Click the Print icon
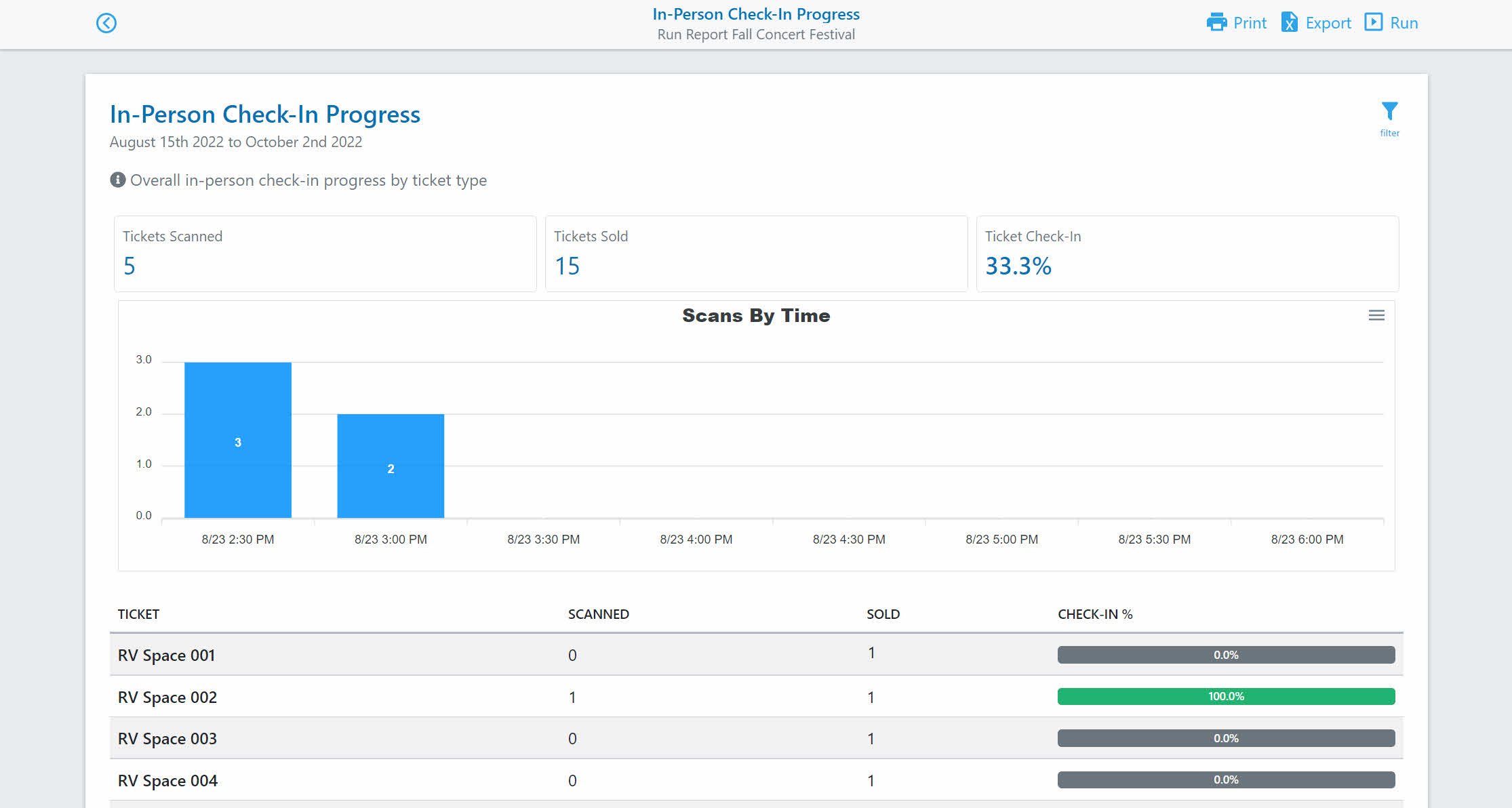The height and width of the screenshot is (808, 1512). coord(1216,22)
